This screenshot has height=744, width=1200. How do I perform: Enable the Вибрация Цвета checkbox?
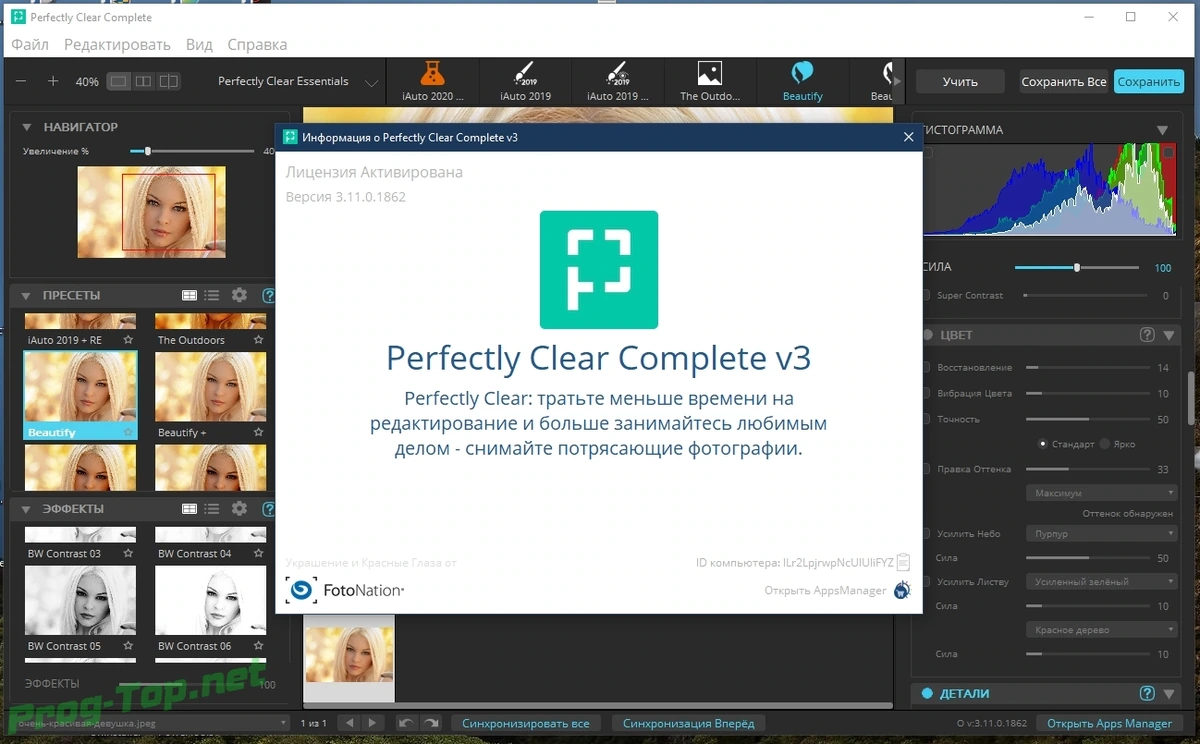click(x=926, y=394)
